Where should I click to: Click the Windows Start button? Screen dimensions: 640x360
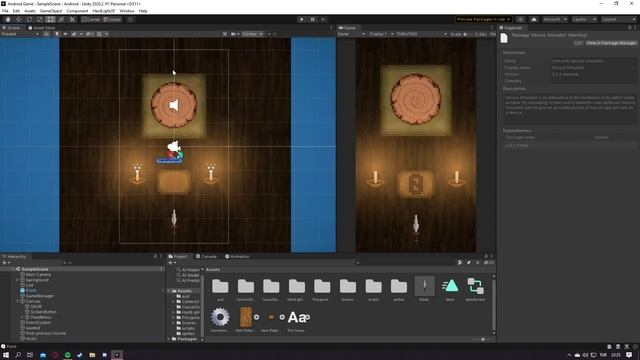[x=6, y=355]
